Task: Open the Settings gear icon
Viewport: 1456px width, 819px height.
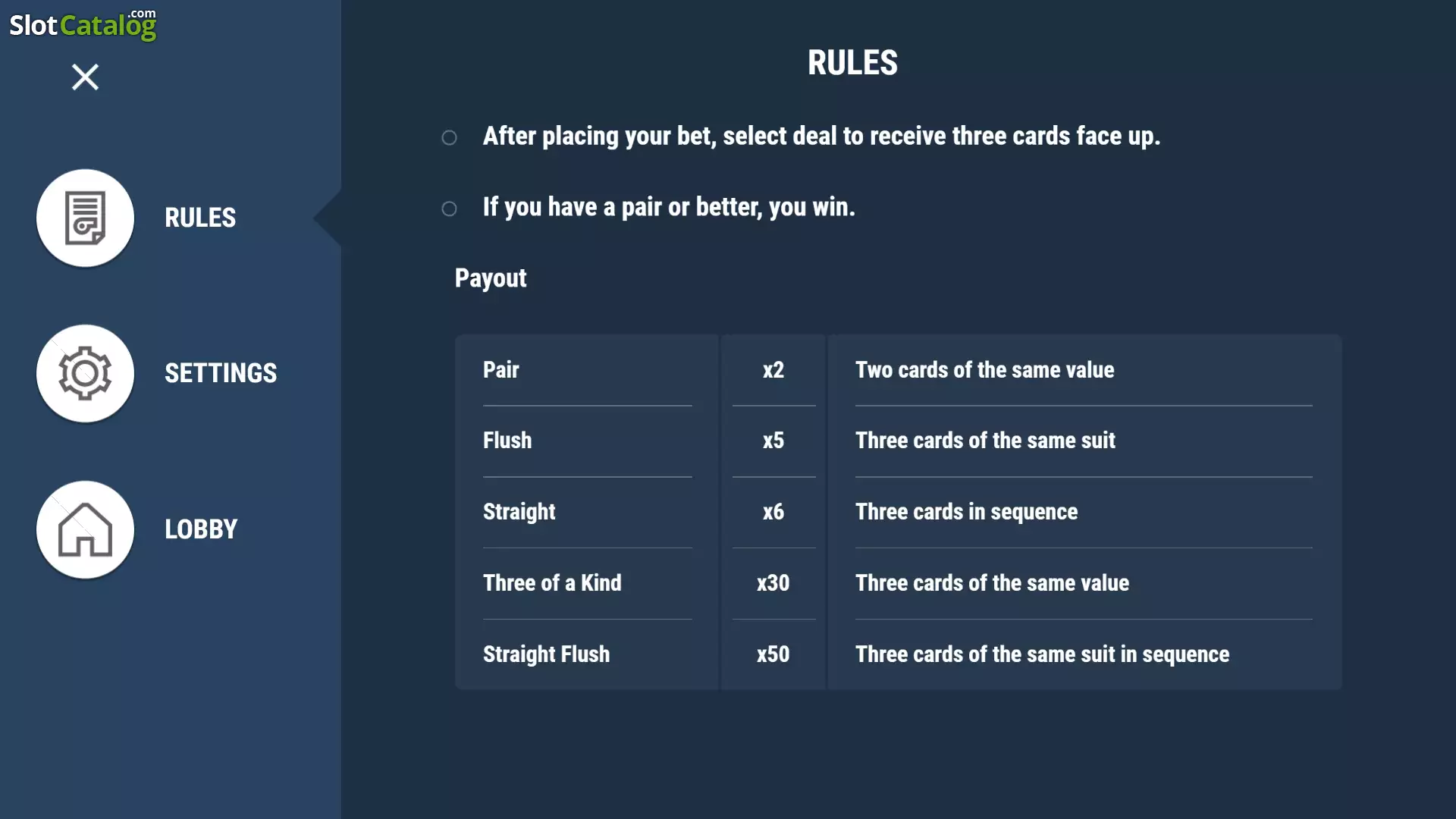Action: (85, 373)
